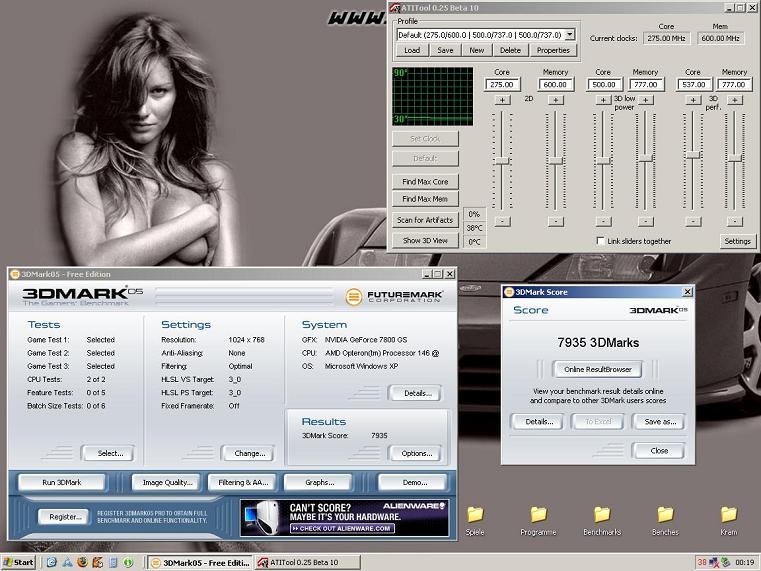The height and width of the screenshot is (571, 761).
Task: Click Save as... in Score dialog
Action: tap(660, 422)
